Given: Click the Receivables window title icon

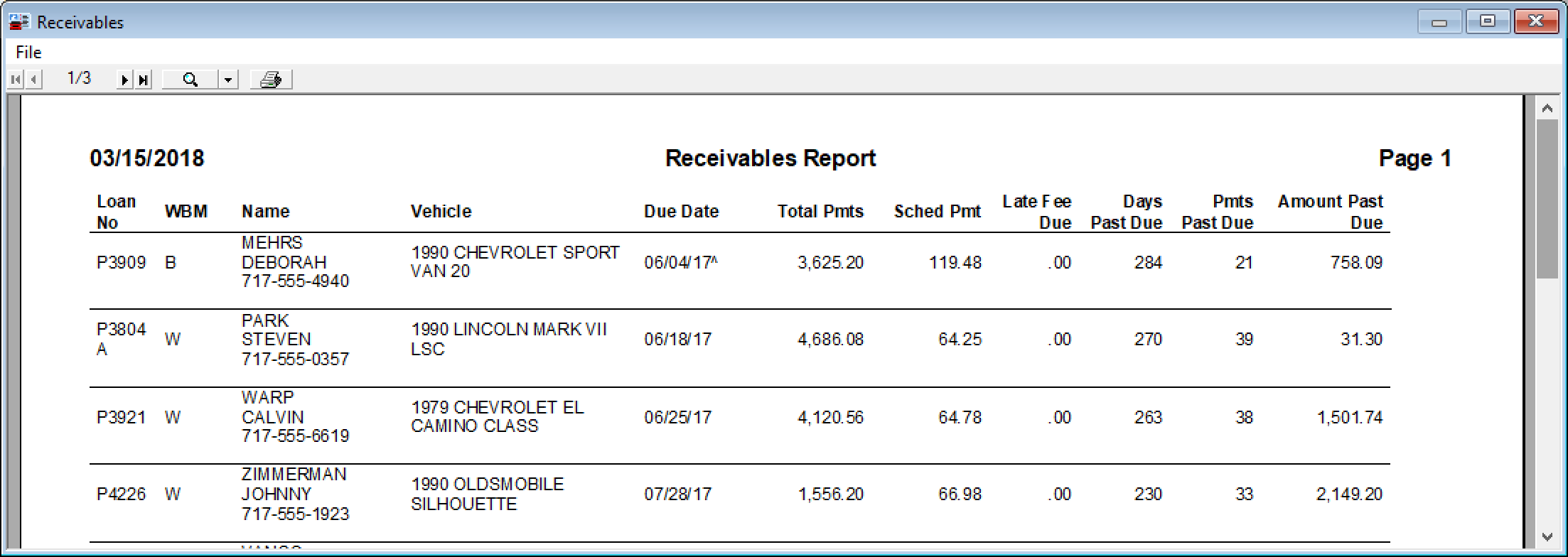Looking at the screenshot, I should tap(19, 22).
